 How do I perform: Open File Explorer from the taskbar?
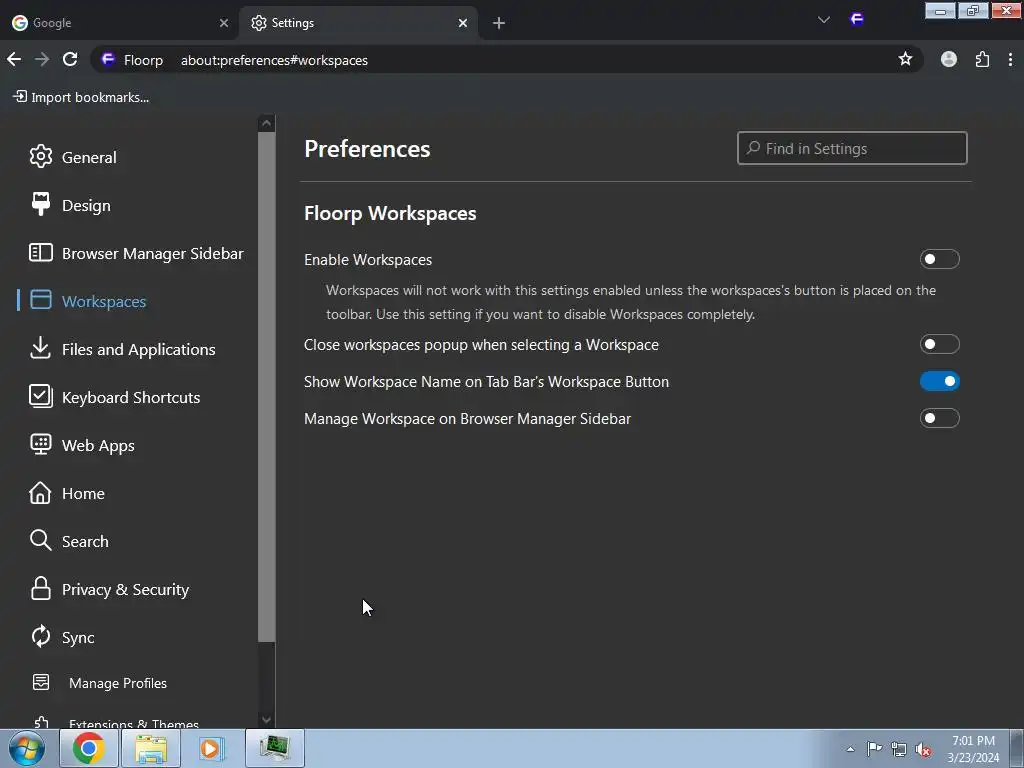(151, 748)
